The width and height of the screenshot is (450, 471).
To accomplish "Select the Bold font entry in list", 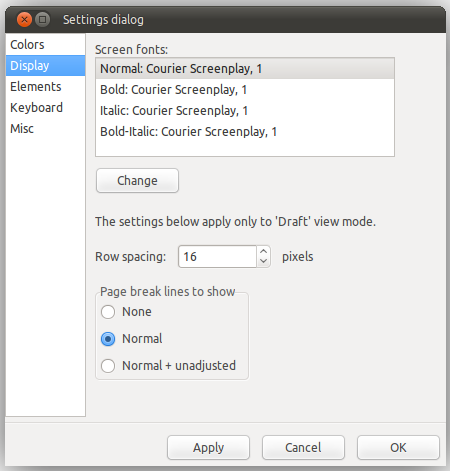I will pos(245,90).
